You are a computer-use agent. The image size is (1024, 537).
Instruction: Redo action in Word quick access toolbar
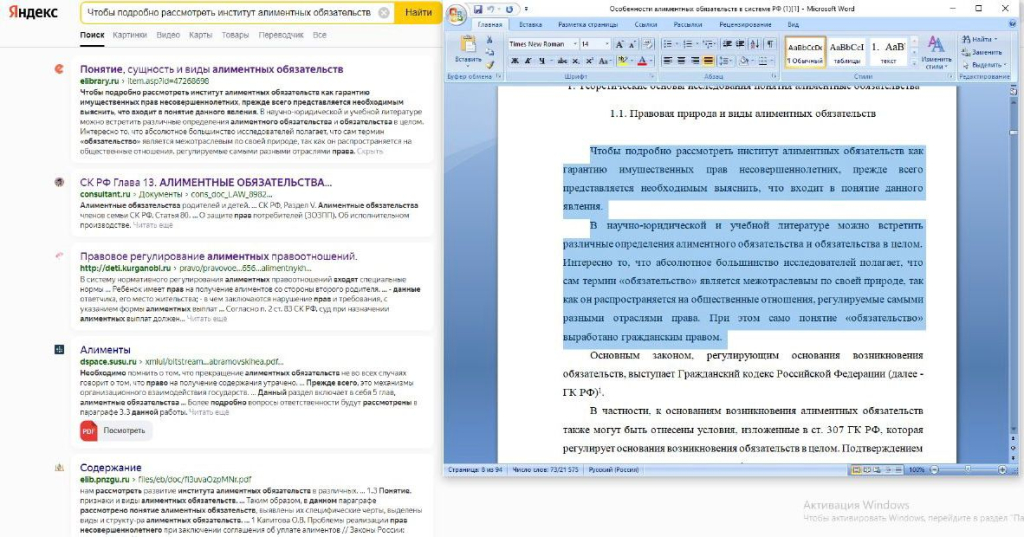click(x=509, y=9)
